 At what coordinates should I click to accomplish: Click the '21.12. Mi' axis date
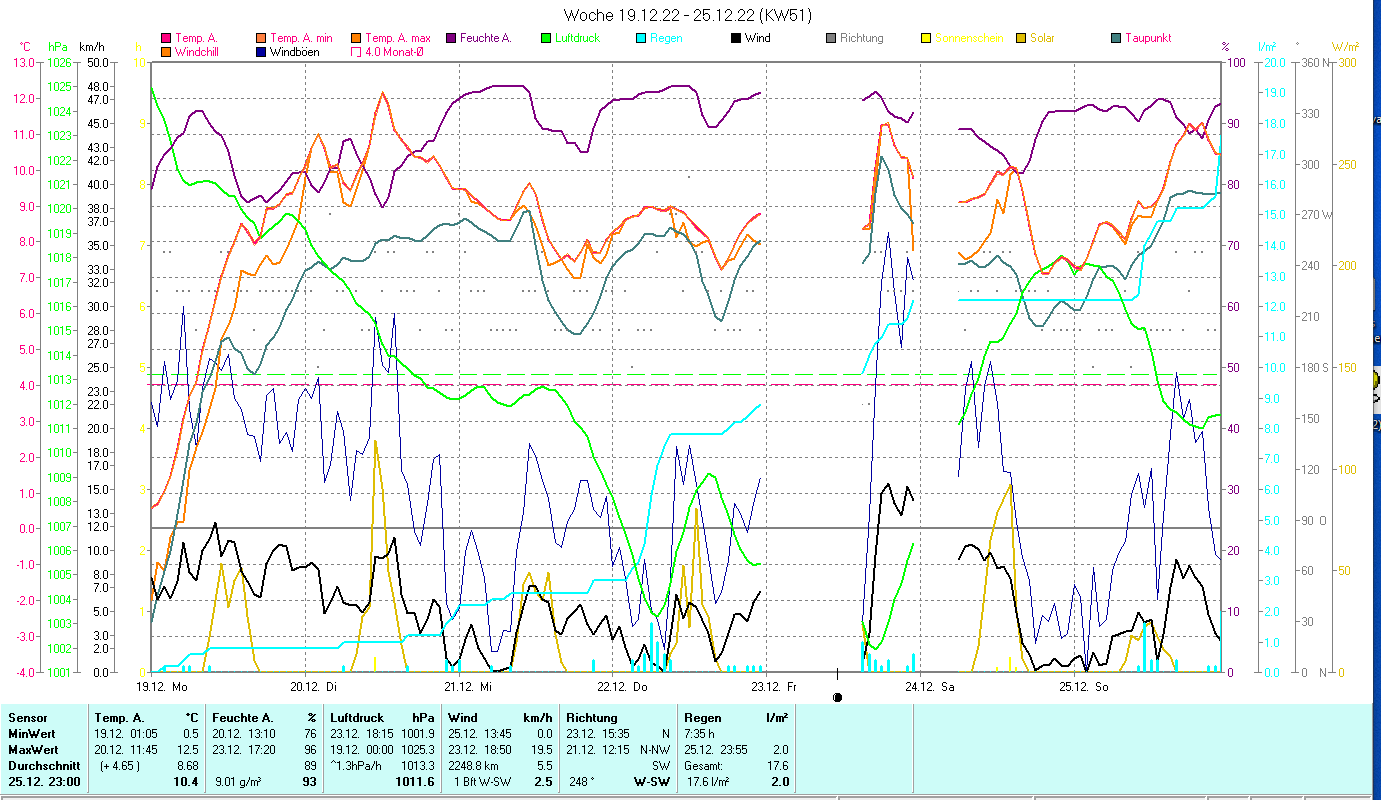(468, 687)
